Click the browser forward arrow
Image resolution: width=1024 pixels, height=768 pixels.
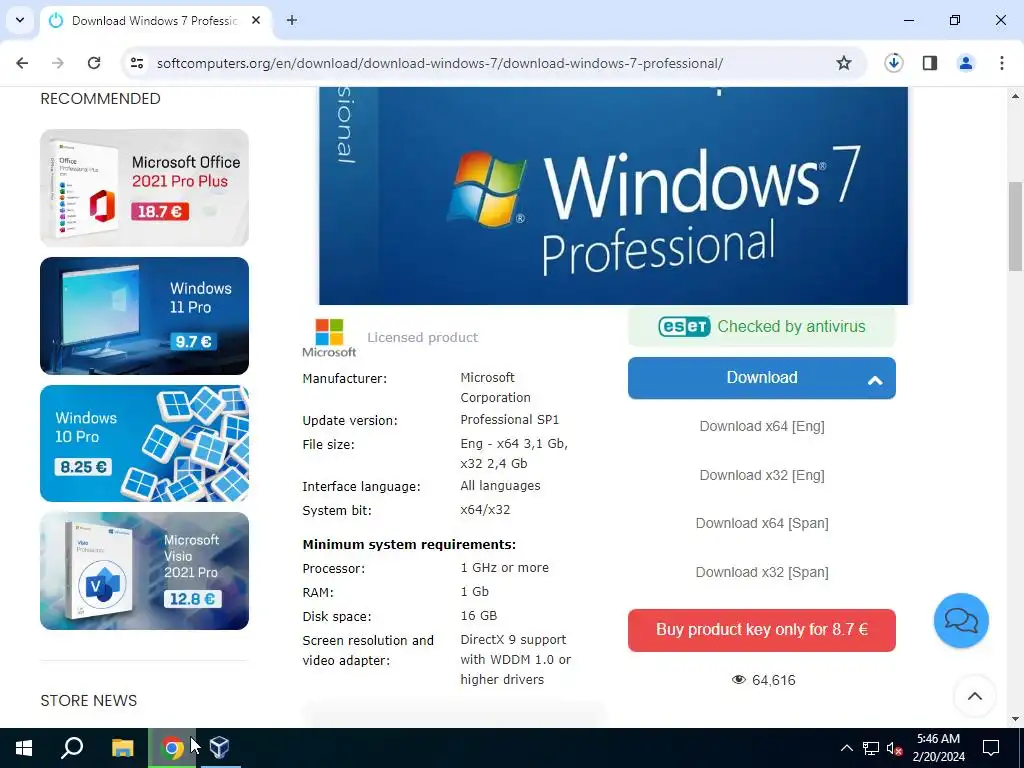(58, 63)
